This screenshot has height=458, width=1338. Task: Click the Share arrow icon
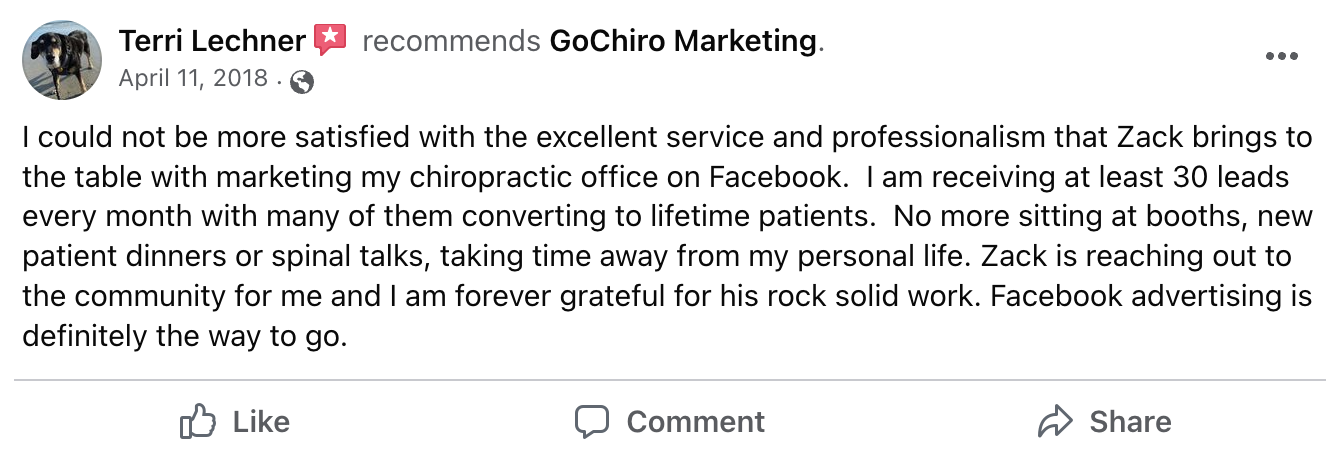[1055, 422]
